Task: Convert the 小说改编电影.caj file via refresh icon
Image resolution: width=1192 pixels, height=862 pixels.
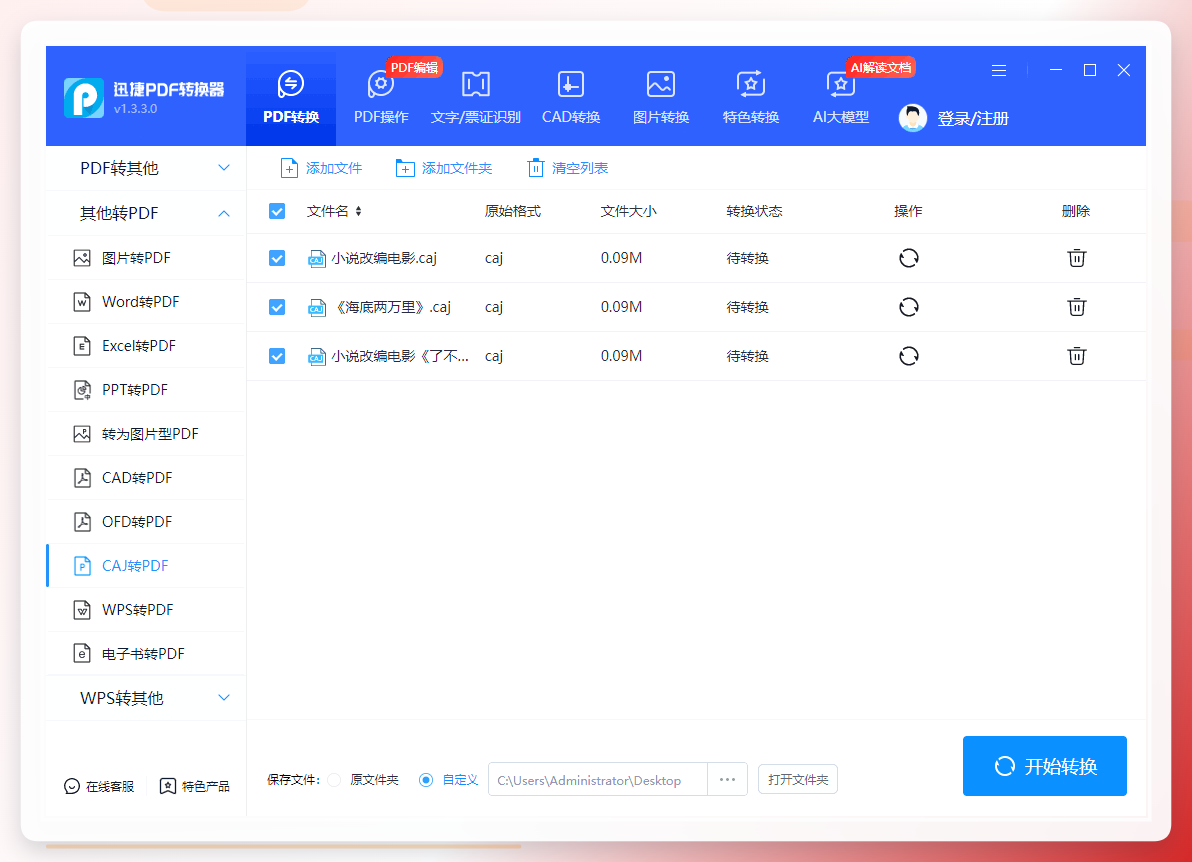Action: pyautogui.click(x=908, y=258)
